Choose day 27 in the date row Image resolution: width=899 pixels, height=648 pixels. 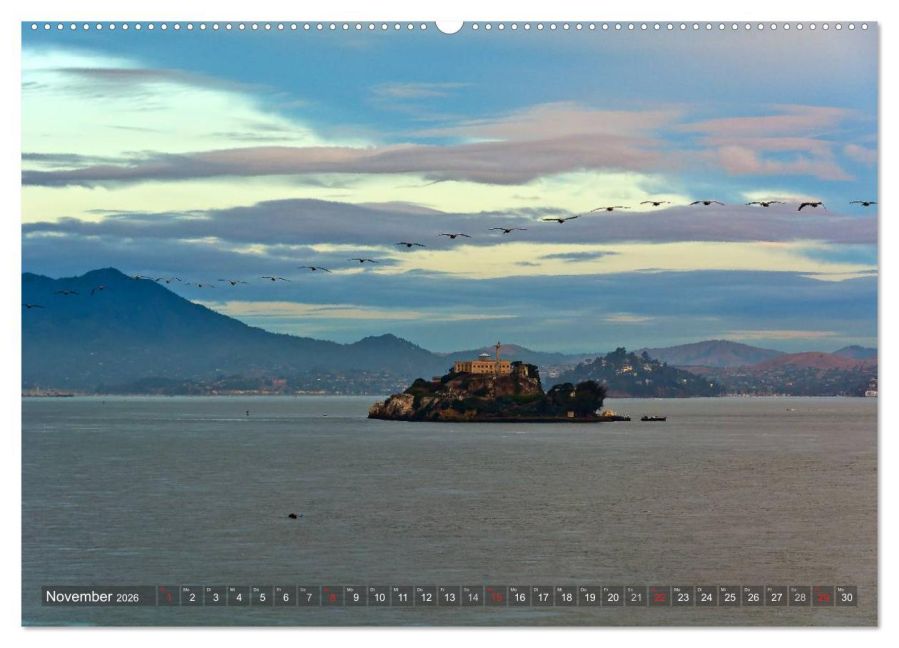(776, 597)
